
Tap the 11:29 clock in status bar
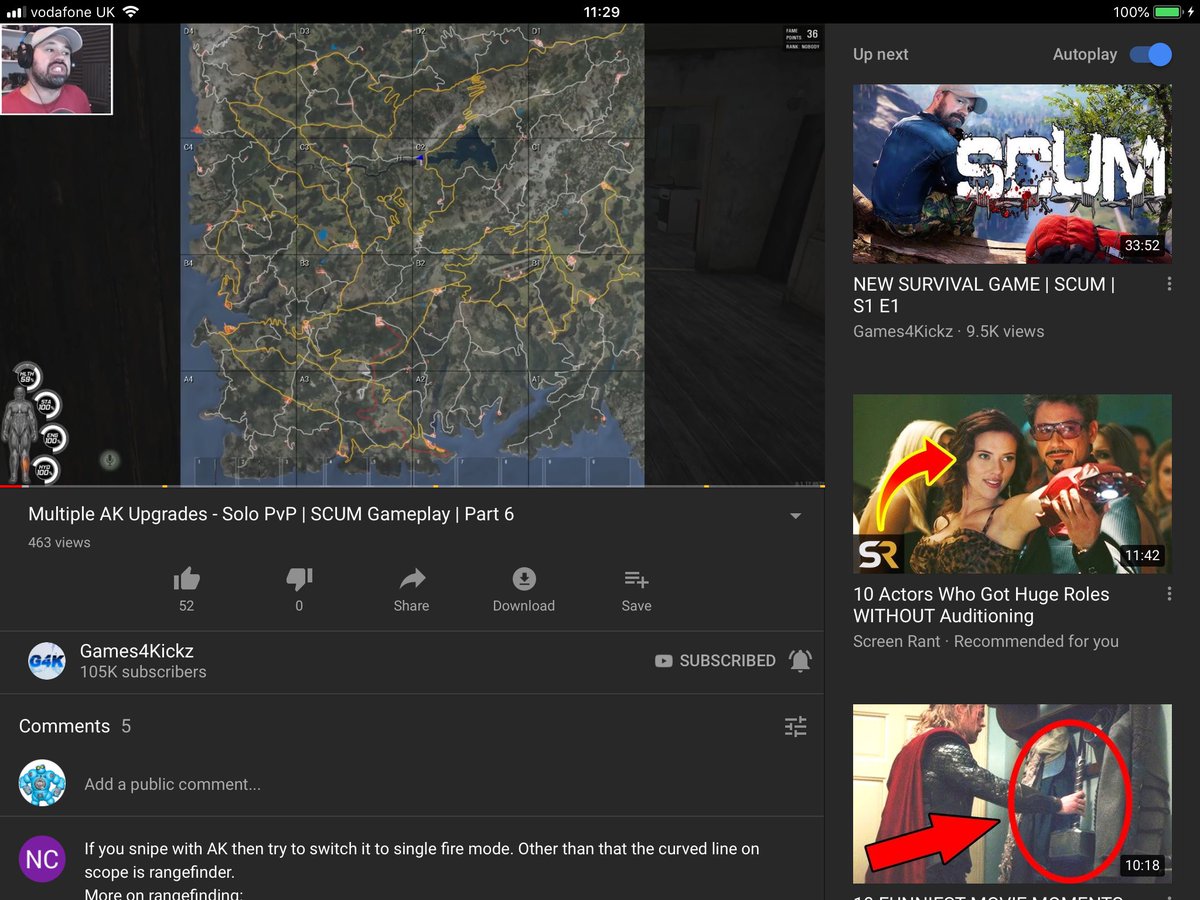coord(600,12)
